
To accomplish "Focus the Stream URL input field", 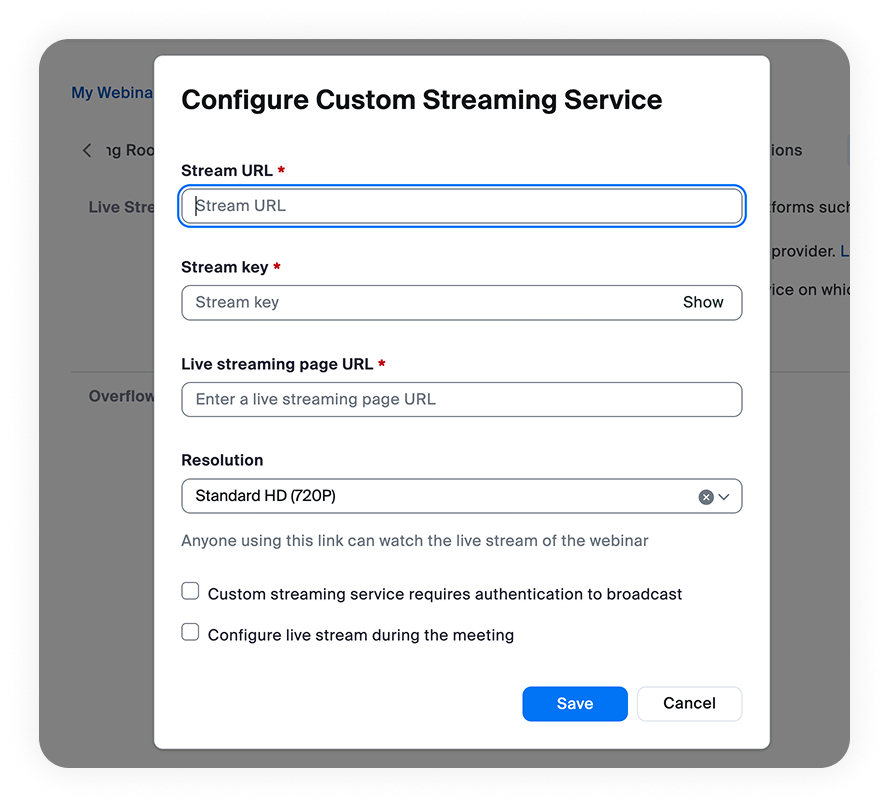I will [462, 206].
